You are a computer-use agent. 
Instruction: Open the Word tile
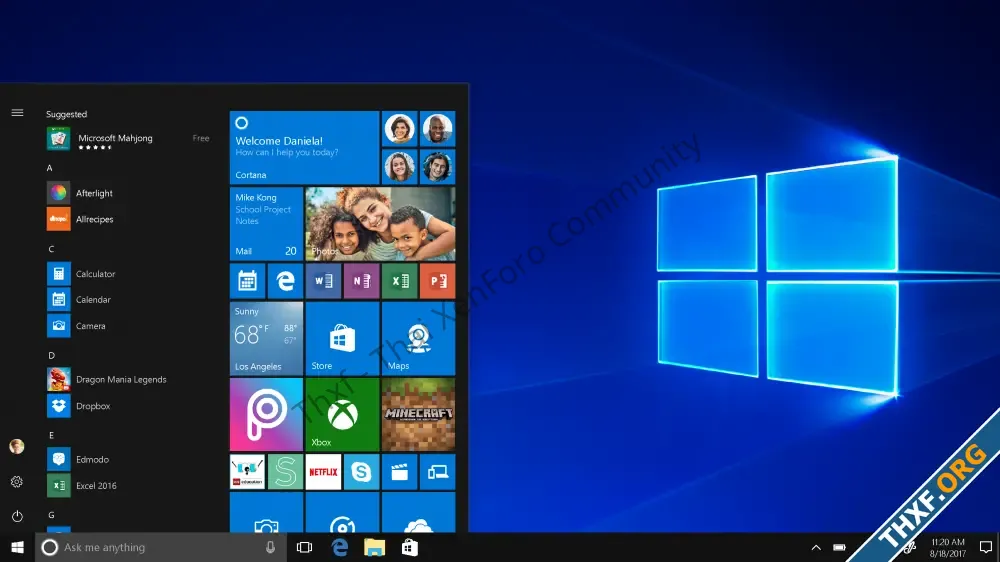[x=323, y=281]
